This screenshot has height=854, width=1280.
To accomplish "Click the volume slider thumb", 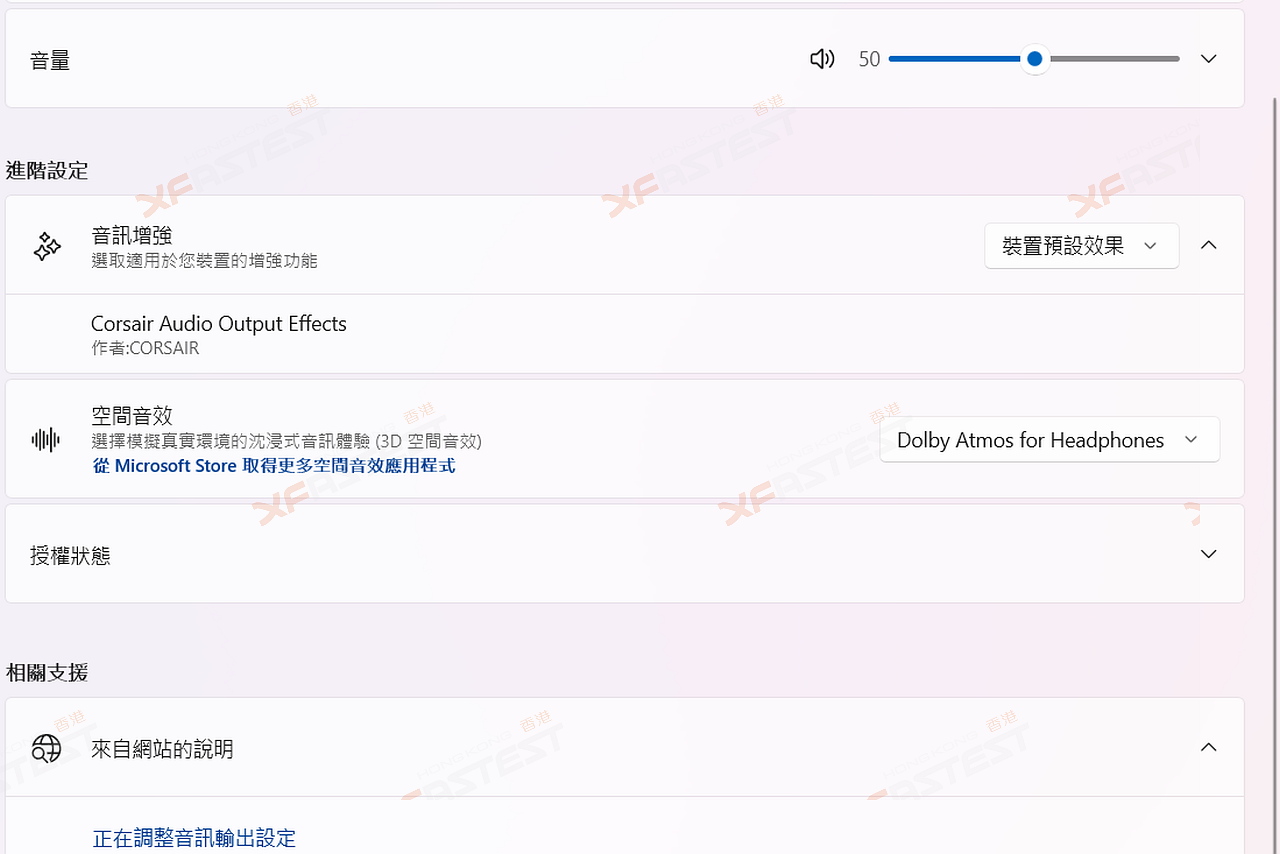I will pyautogui.click(x=1035, y=59).
